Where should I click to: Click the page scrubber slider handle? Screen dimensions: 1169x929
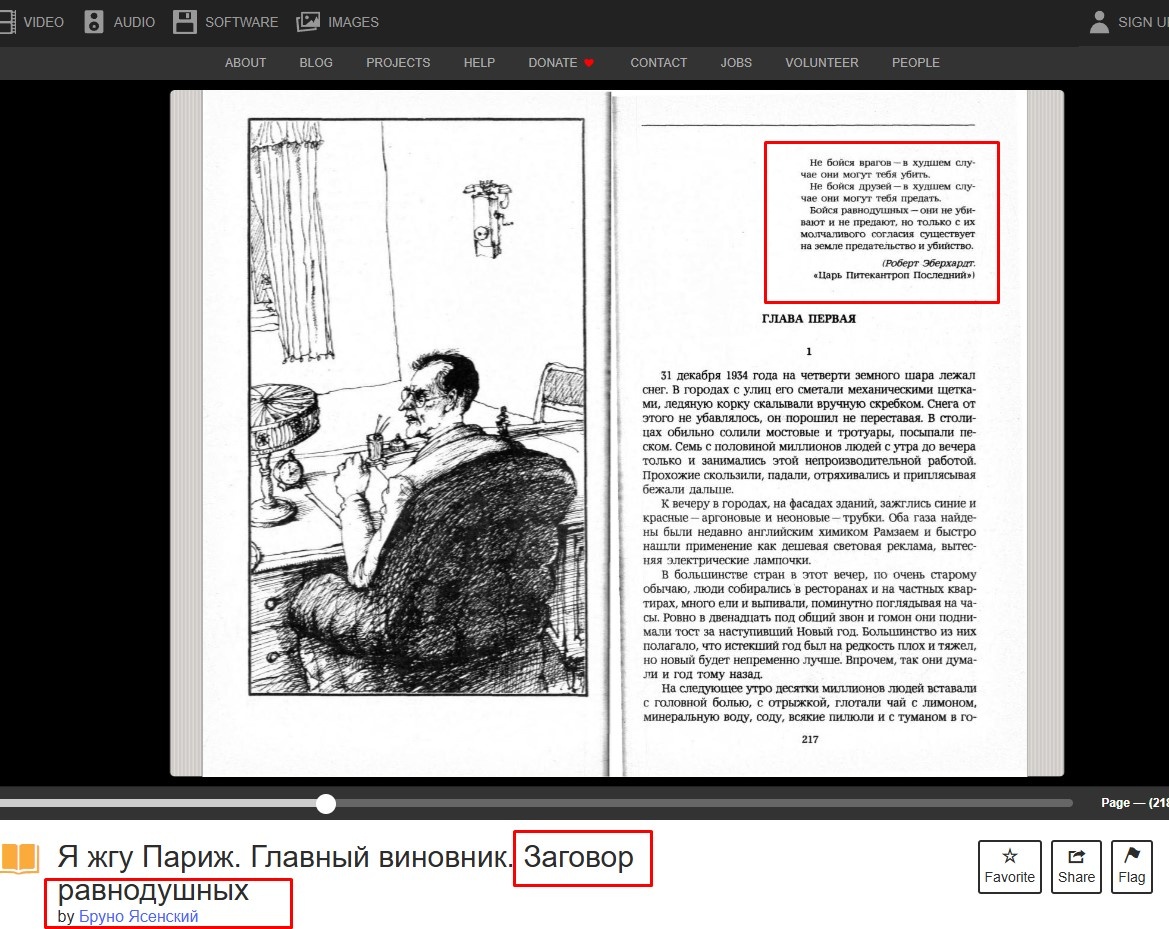326,803
